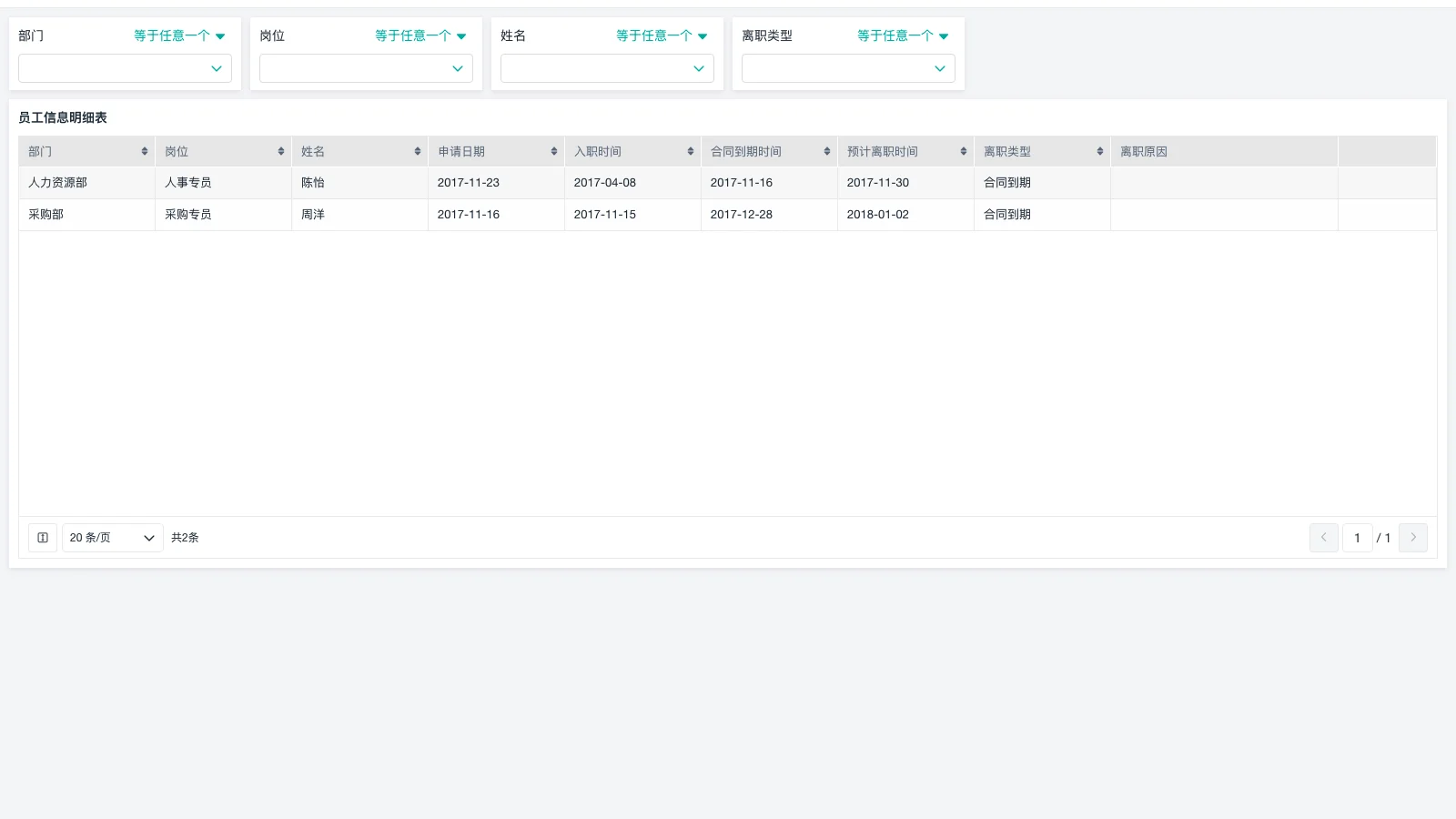Open the column layout icon near pagination
The image size is (1456, 819).
[x=43, y=538]
